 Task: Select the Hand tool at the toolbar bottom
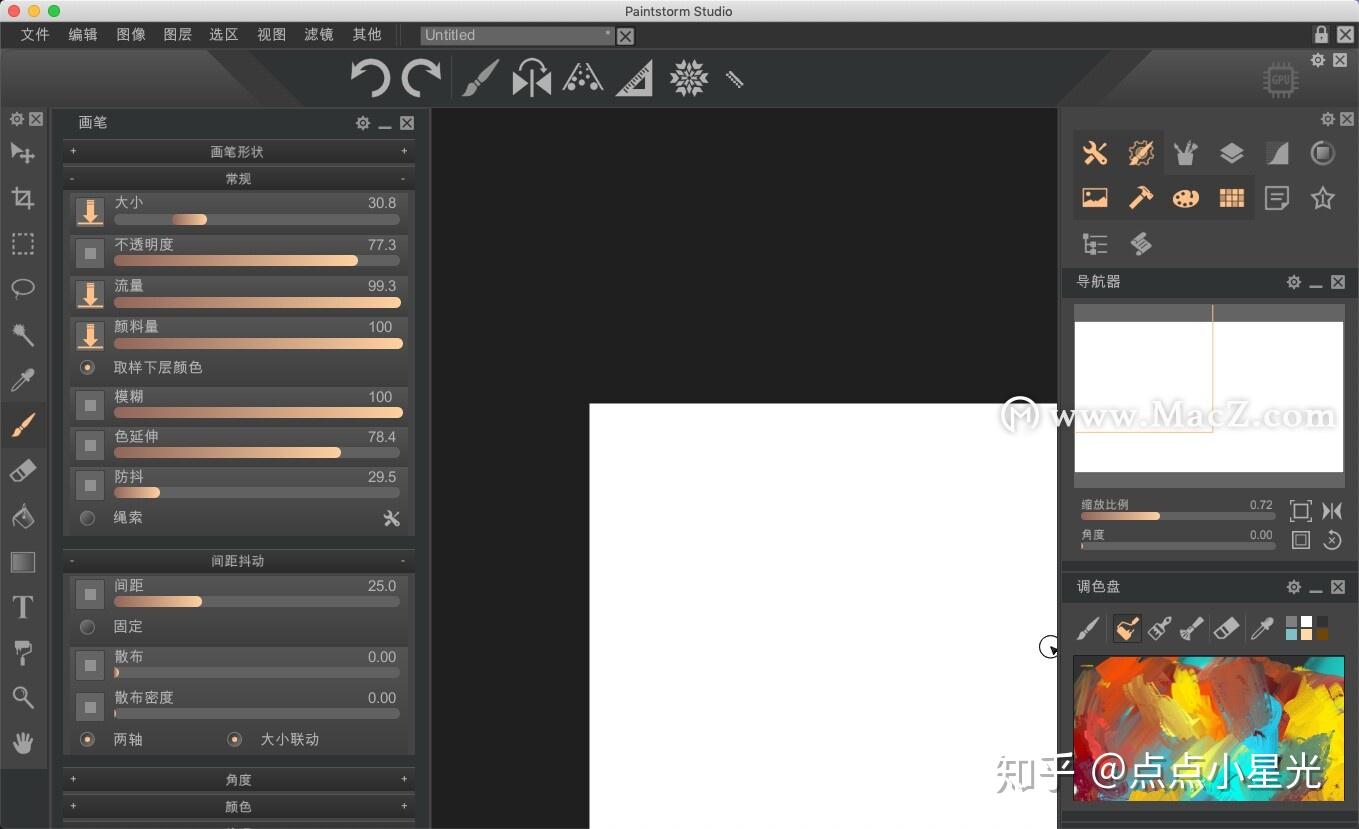pos(22,743)
